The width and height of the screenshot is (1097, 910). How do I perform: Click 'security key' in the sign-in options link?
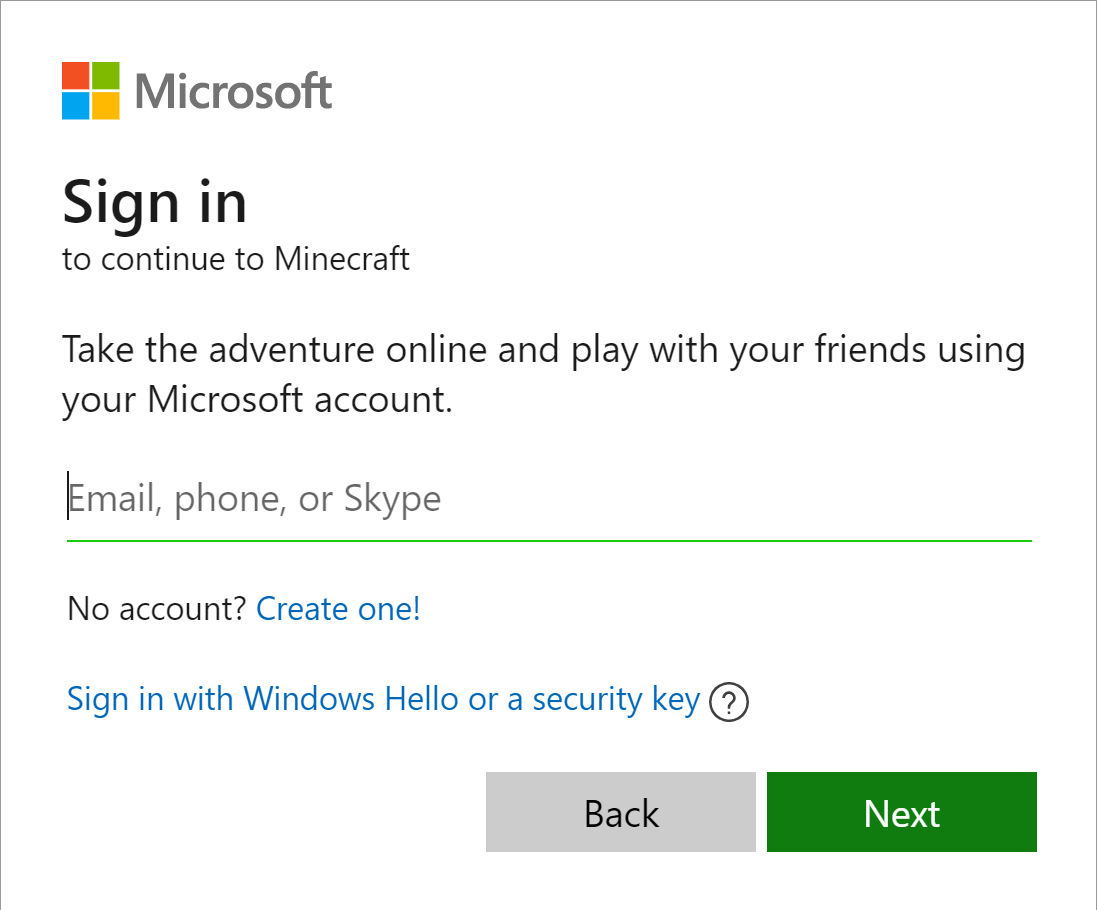(x=615, y=699)
